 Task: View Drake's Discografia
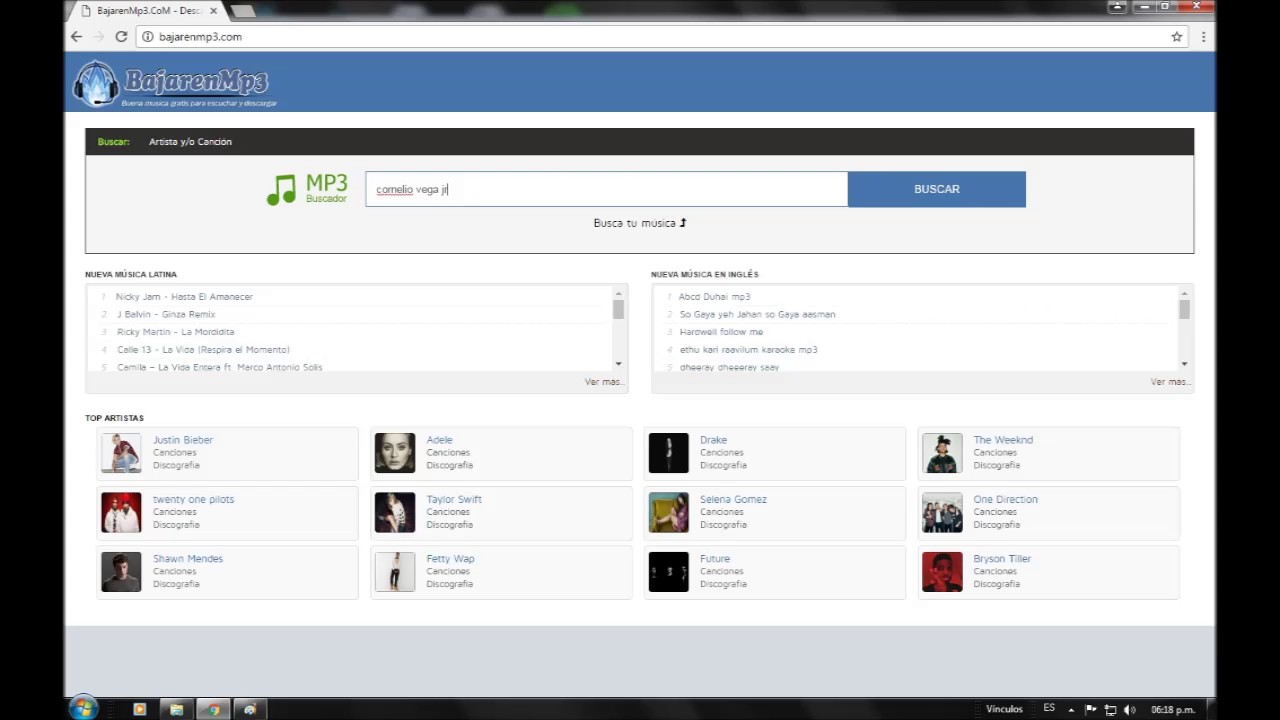pyautogui.click(x=723, y=465)
